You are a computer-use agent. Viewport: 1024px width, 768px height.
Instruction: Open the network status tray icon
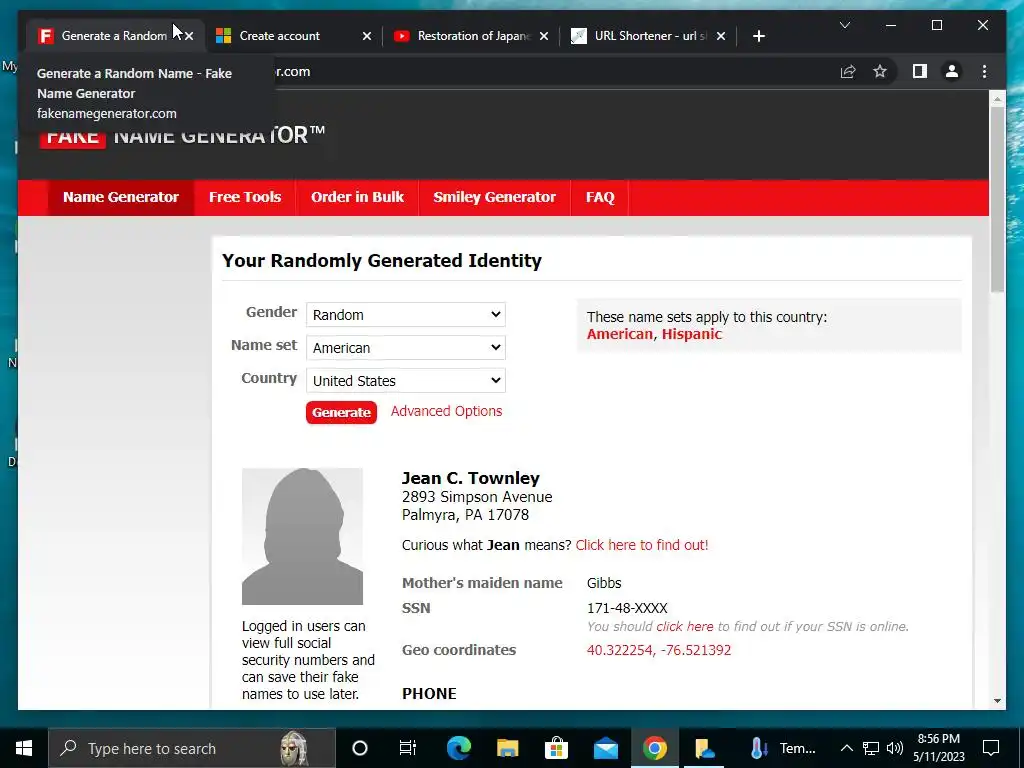871,748
